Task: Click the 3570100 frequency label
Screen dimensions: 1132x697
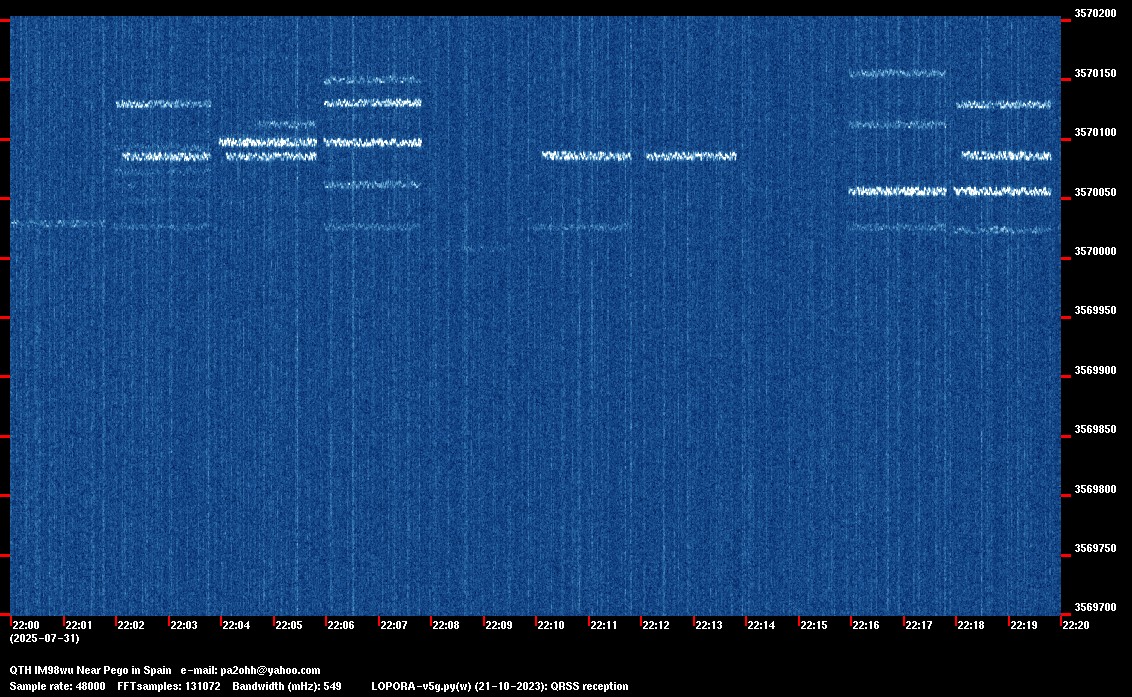Action: (x=1095, y=132)
